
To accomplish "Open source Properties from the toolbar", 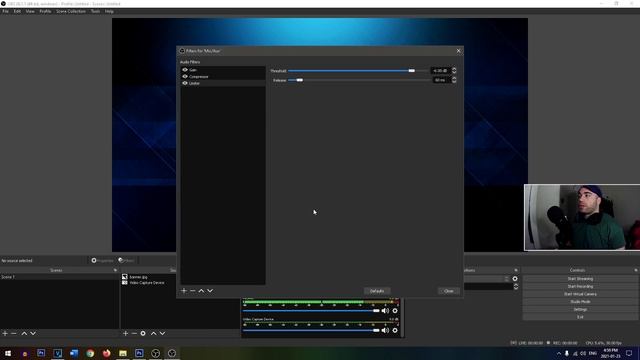I will (x=102, y=260).
